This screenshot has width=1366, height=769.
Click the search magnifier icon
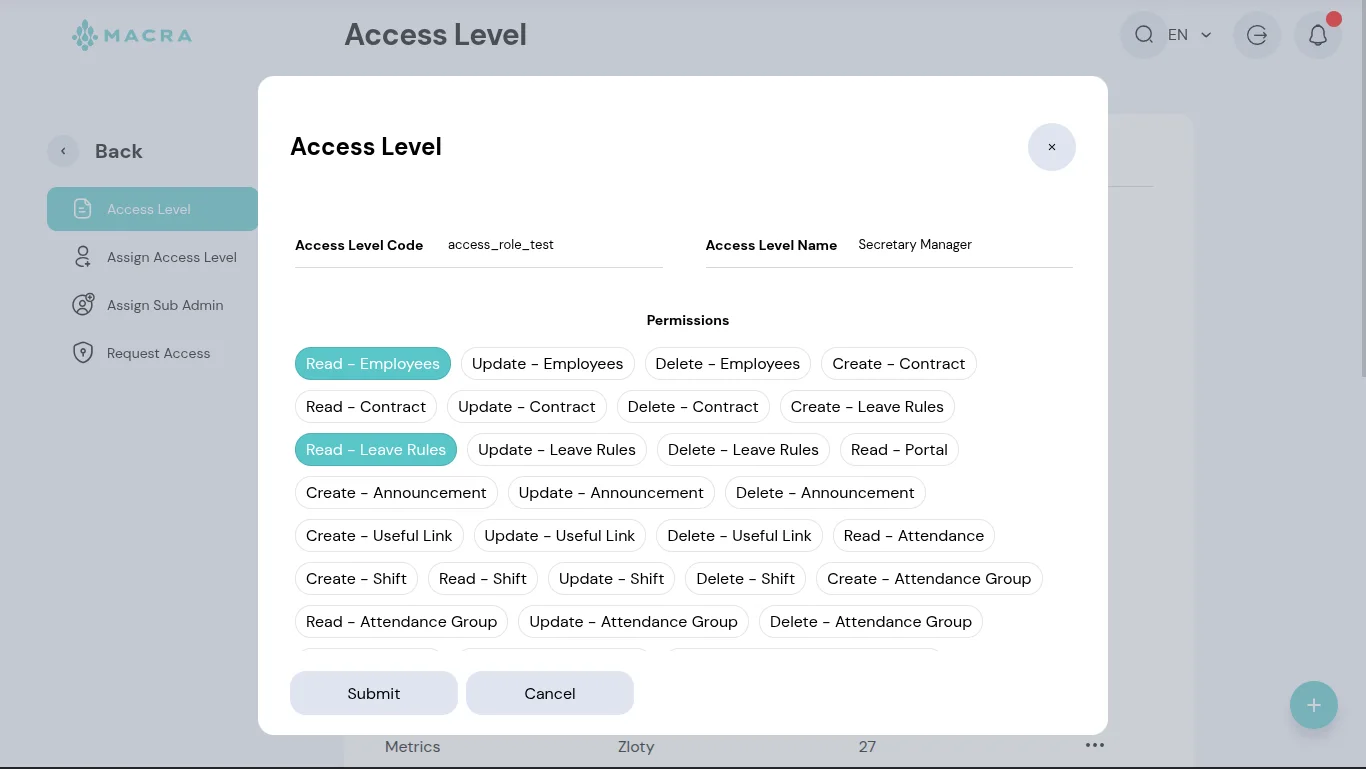click(x=1144, y=35)
